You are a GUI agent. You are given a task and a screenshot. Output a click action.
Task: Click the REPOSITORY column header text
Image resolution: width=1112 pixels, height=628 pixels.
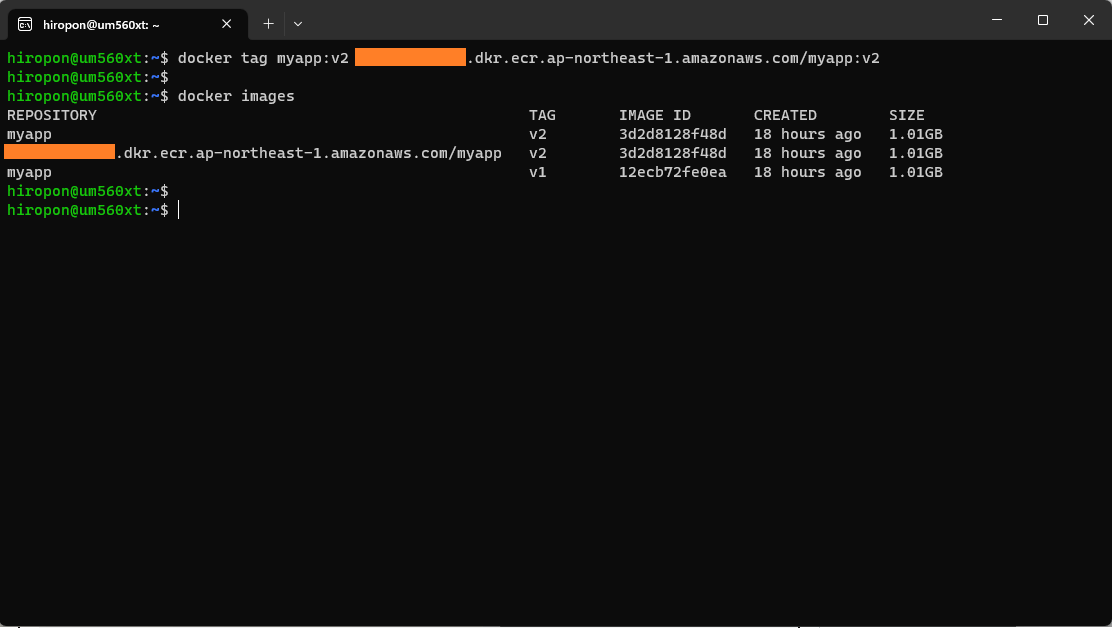[x=52, y=115]
